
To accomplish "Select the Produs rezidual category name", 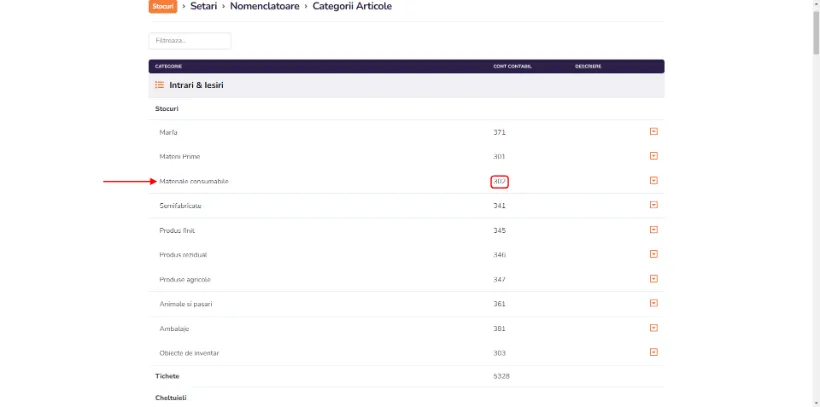I will 183,255.
